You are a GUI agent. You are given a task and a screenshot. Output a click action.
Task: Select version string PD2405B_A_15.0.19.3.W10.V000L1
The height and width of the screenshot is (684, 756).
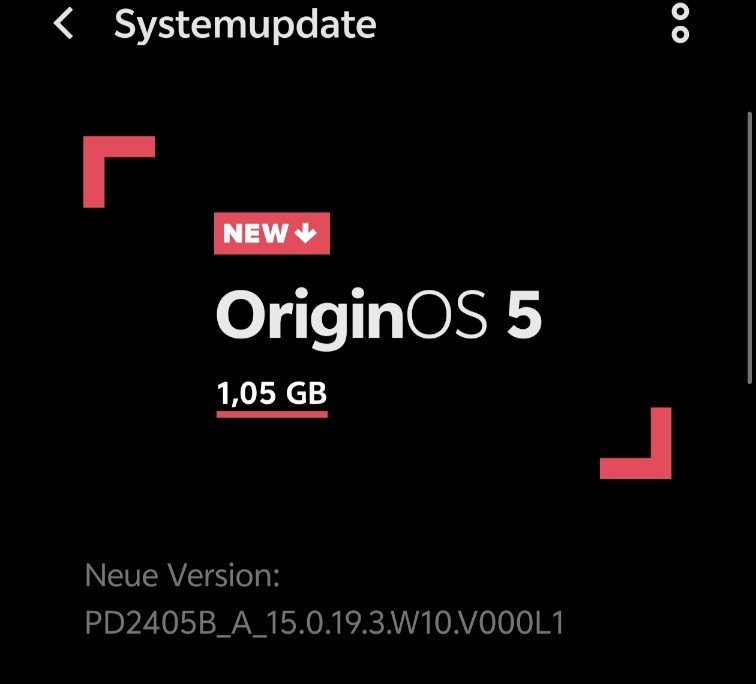tap(324, 623)
